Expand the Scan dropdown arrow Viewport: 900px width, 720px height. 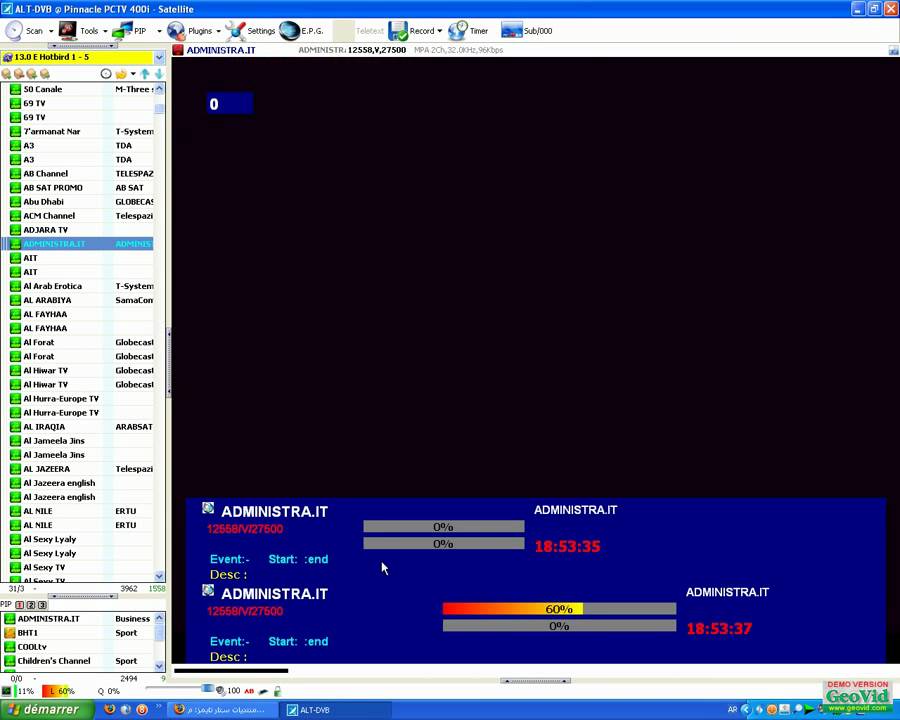click(x=51, y=31)
